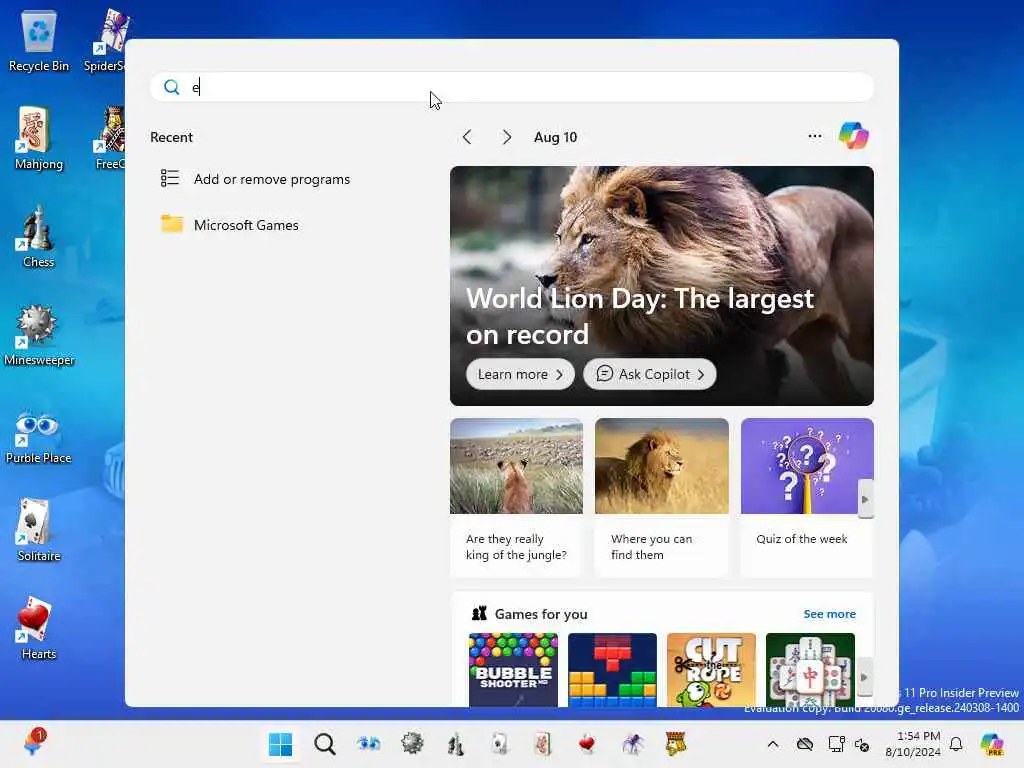Go to next day arrow

(506, 137)
